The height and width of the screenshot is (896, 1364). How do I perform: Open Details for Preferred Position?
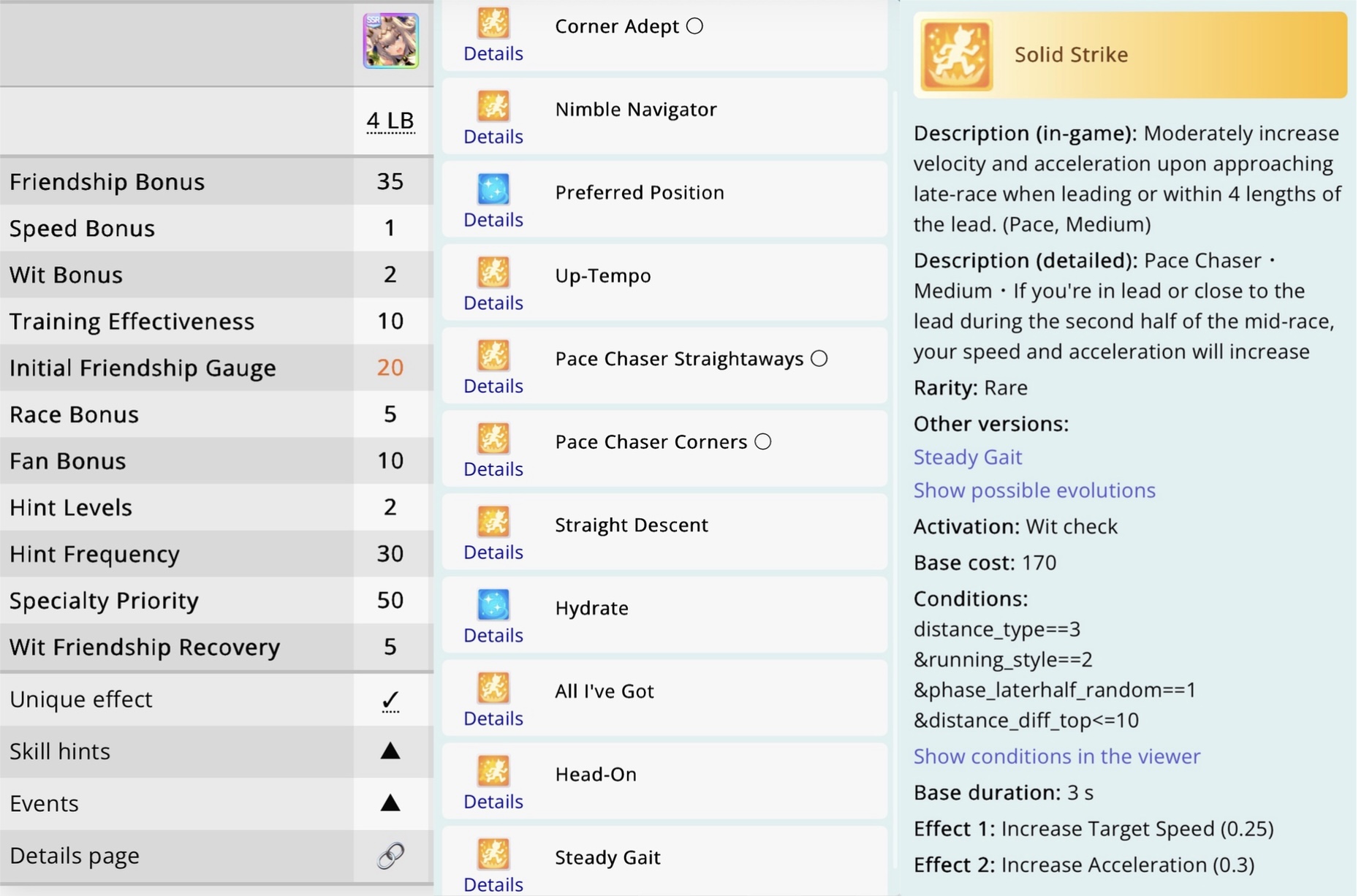[493, 220]
